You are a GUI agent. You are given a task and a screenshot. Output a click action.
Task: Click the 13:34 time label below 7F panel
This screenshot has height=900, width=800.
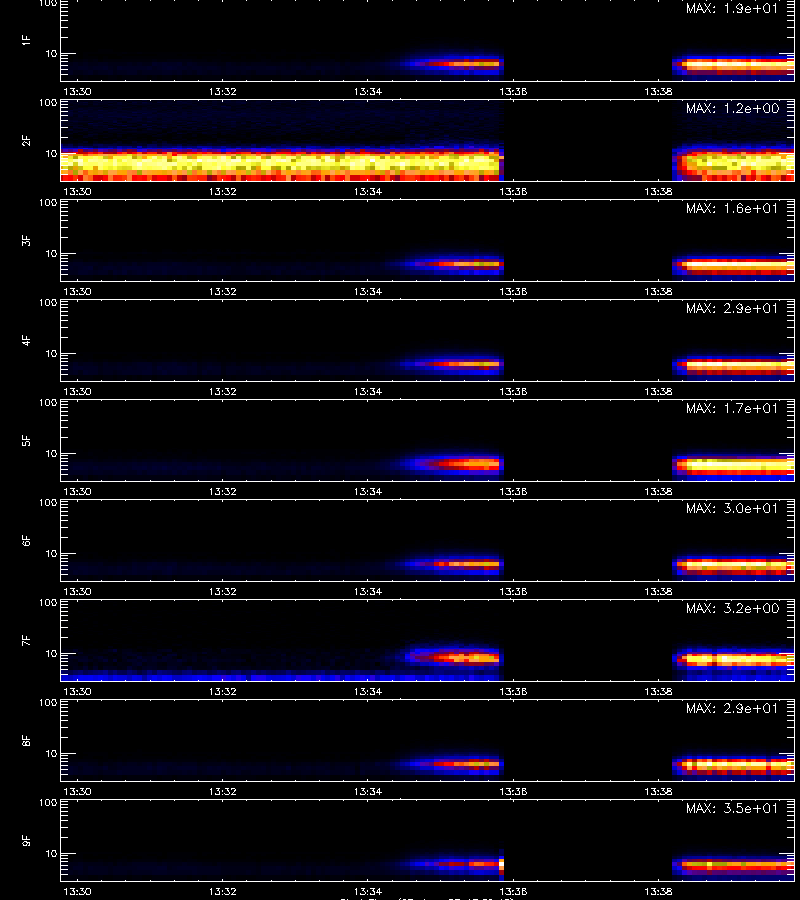tap(367, 691)
